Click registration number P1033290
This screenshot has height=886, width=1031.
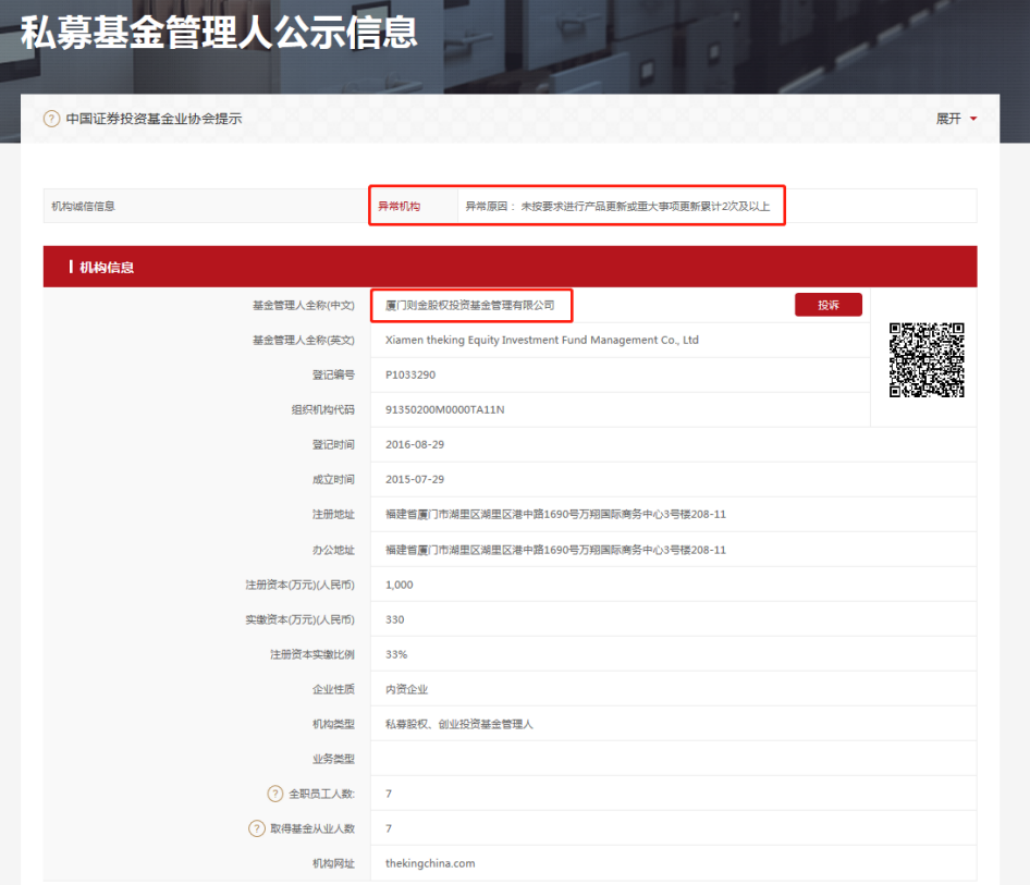[x=410, y=375]
